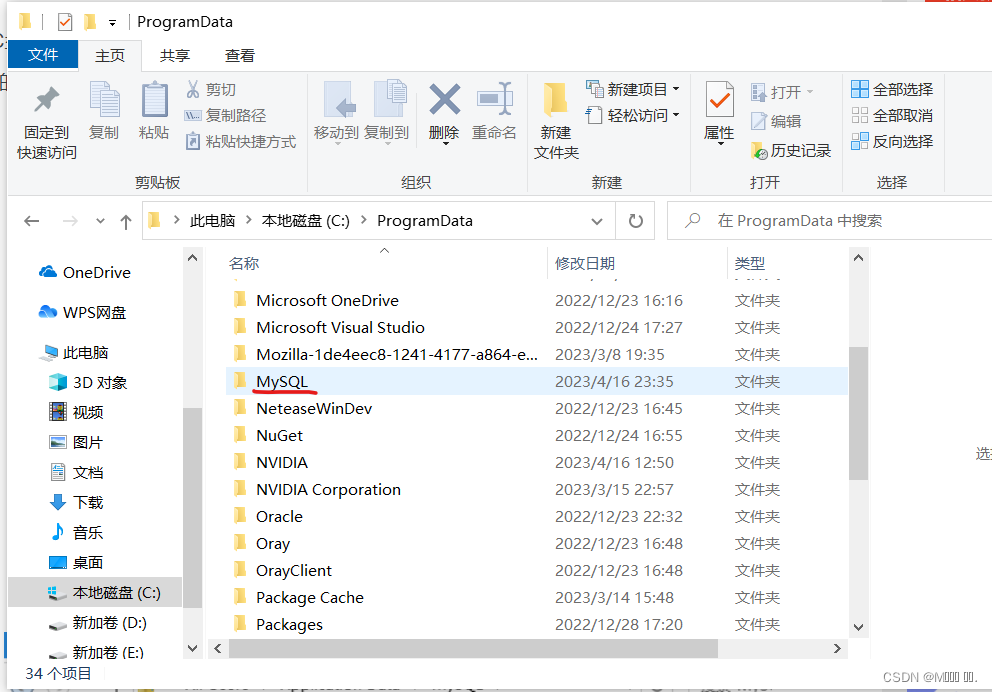The height and width of the screenshot is (692, 992).
Task: Select the Oracle folder
Action: [536, 517]
